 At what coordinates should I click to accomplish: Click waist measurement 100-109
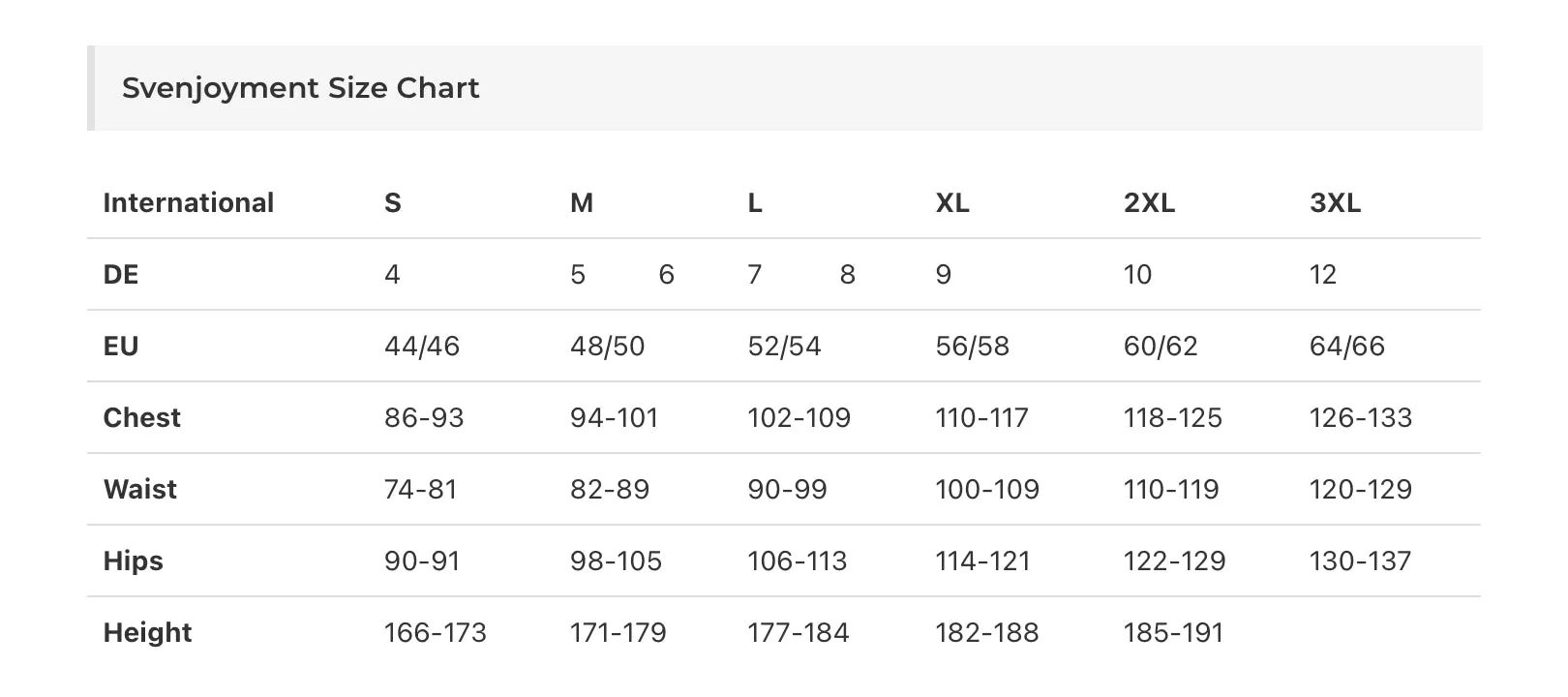987,489
